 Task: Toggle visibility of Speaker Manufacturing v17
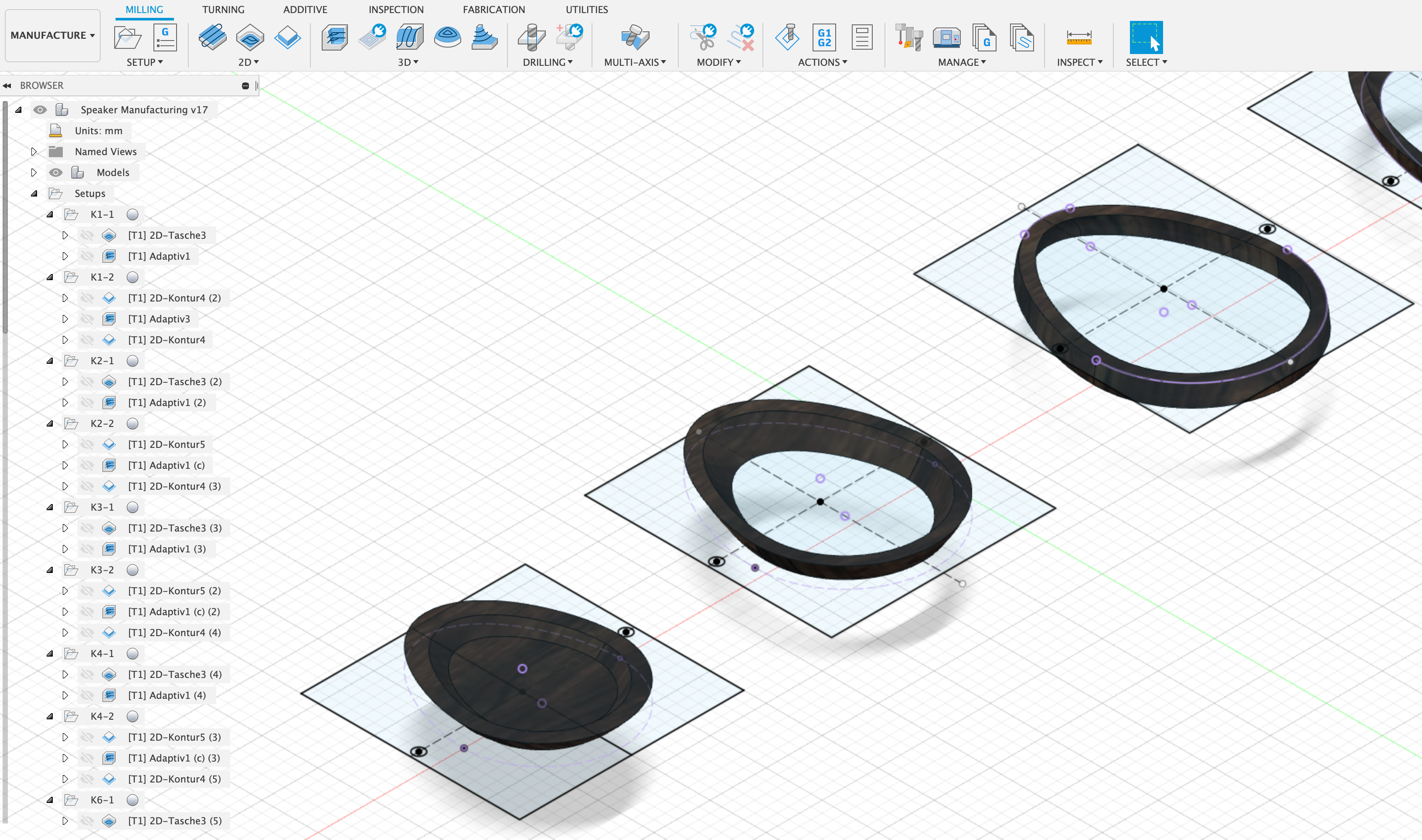point(40,109)
